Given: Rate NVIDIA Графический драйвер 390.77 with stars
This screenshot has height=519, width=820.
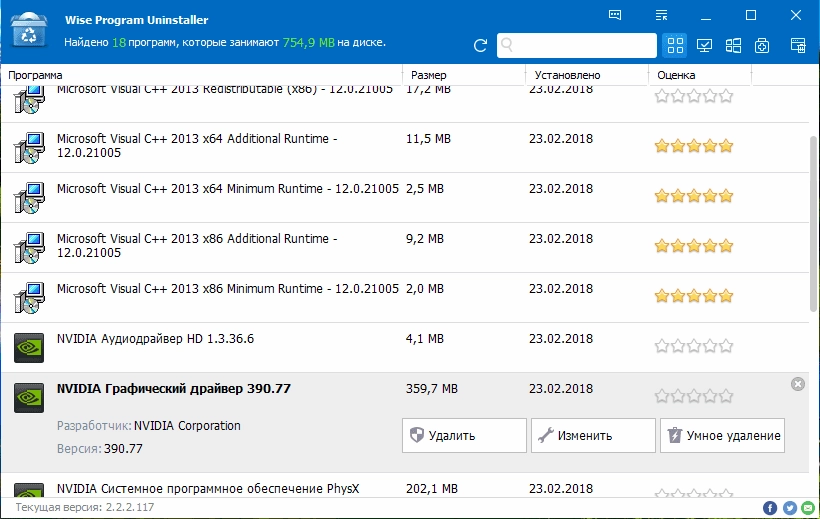Looking at the screenshot, I should coord(693,396).
